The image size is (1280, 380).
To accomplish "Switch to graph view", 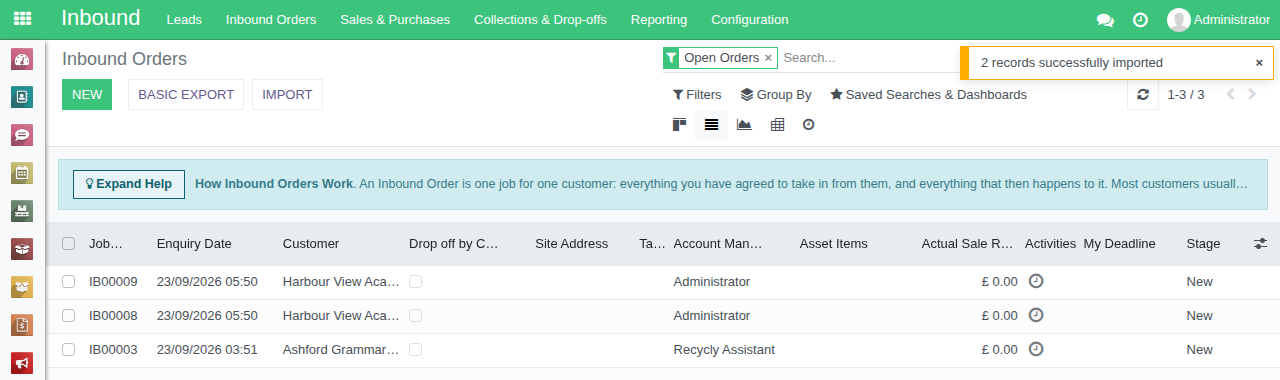I will 744,125.
